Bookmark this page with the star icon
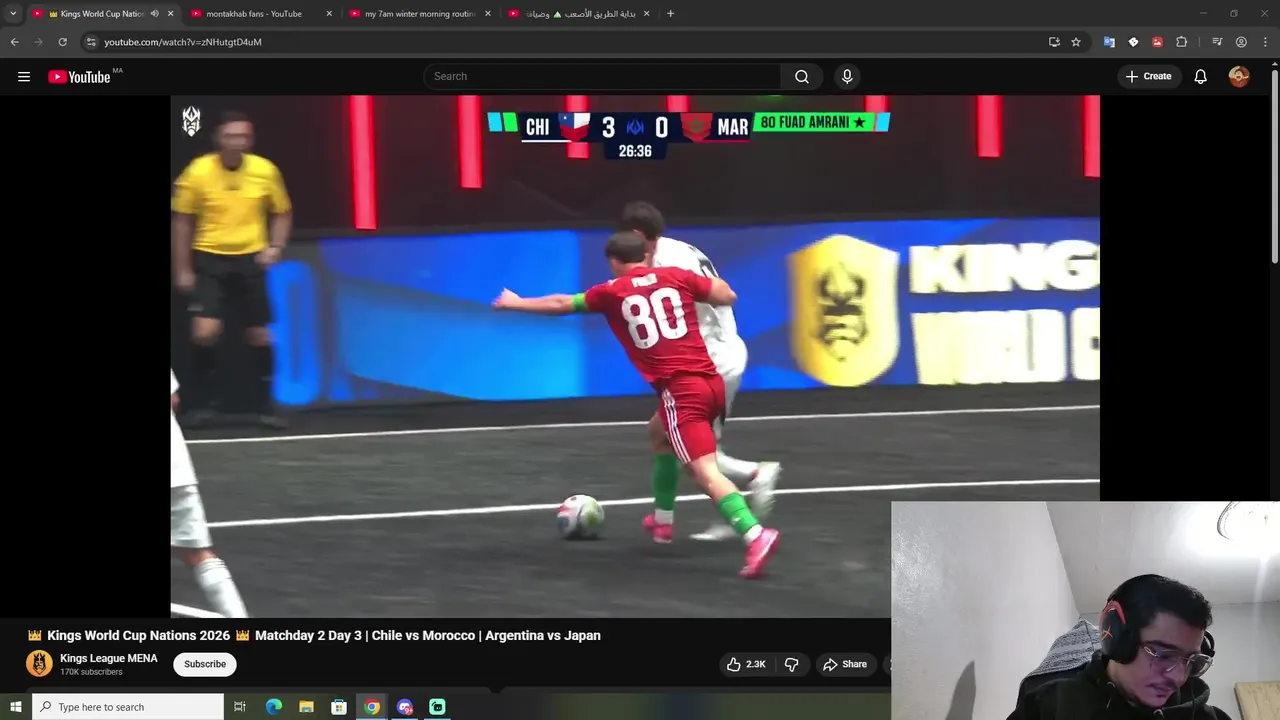 pyautogui.click(x=1076, y=42)
